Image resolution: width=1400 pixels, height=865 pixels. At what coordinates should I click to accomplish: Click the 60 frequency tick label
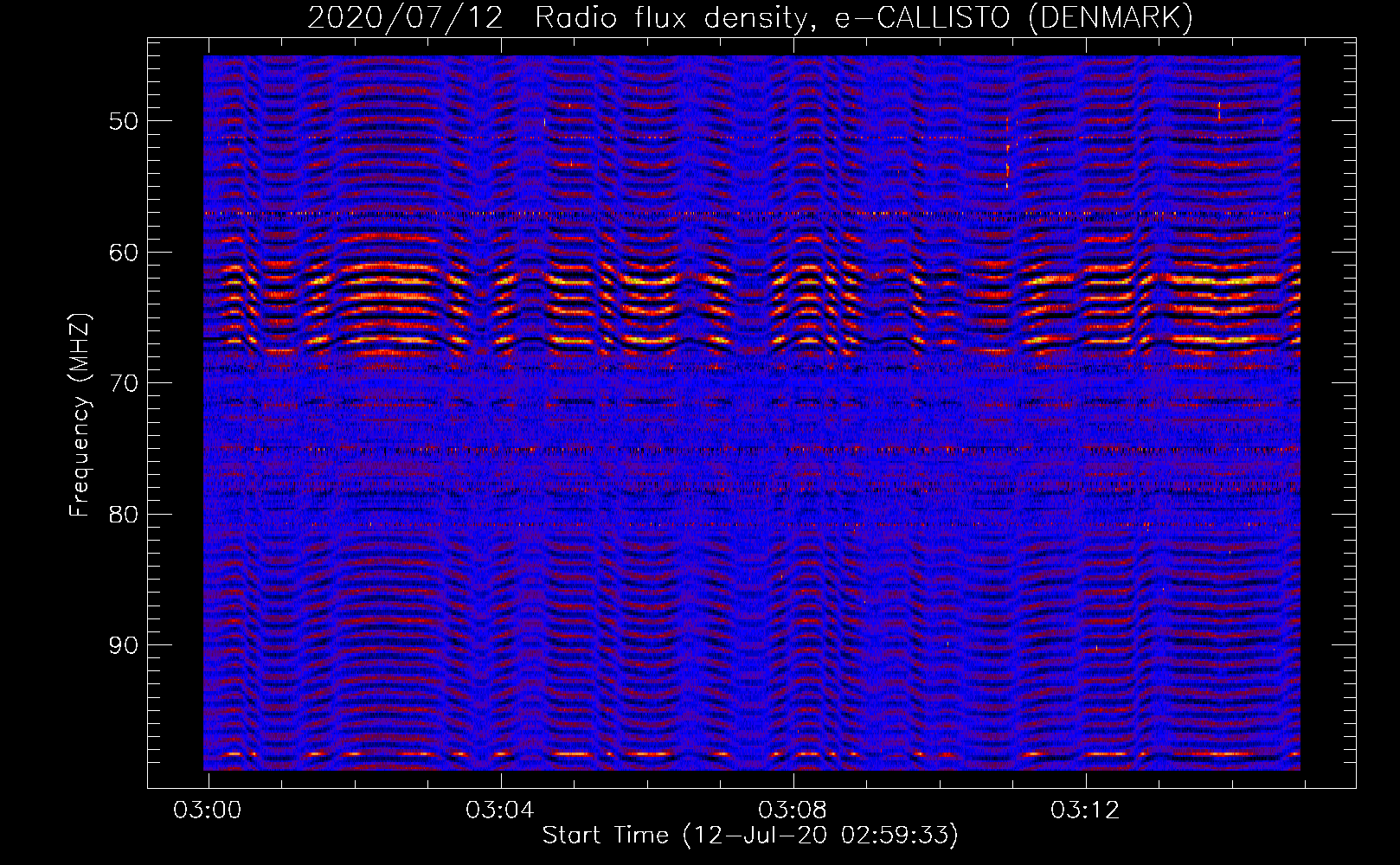click(124, 253)
